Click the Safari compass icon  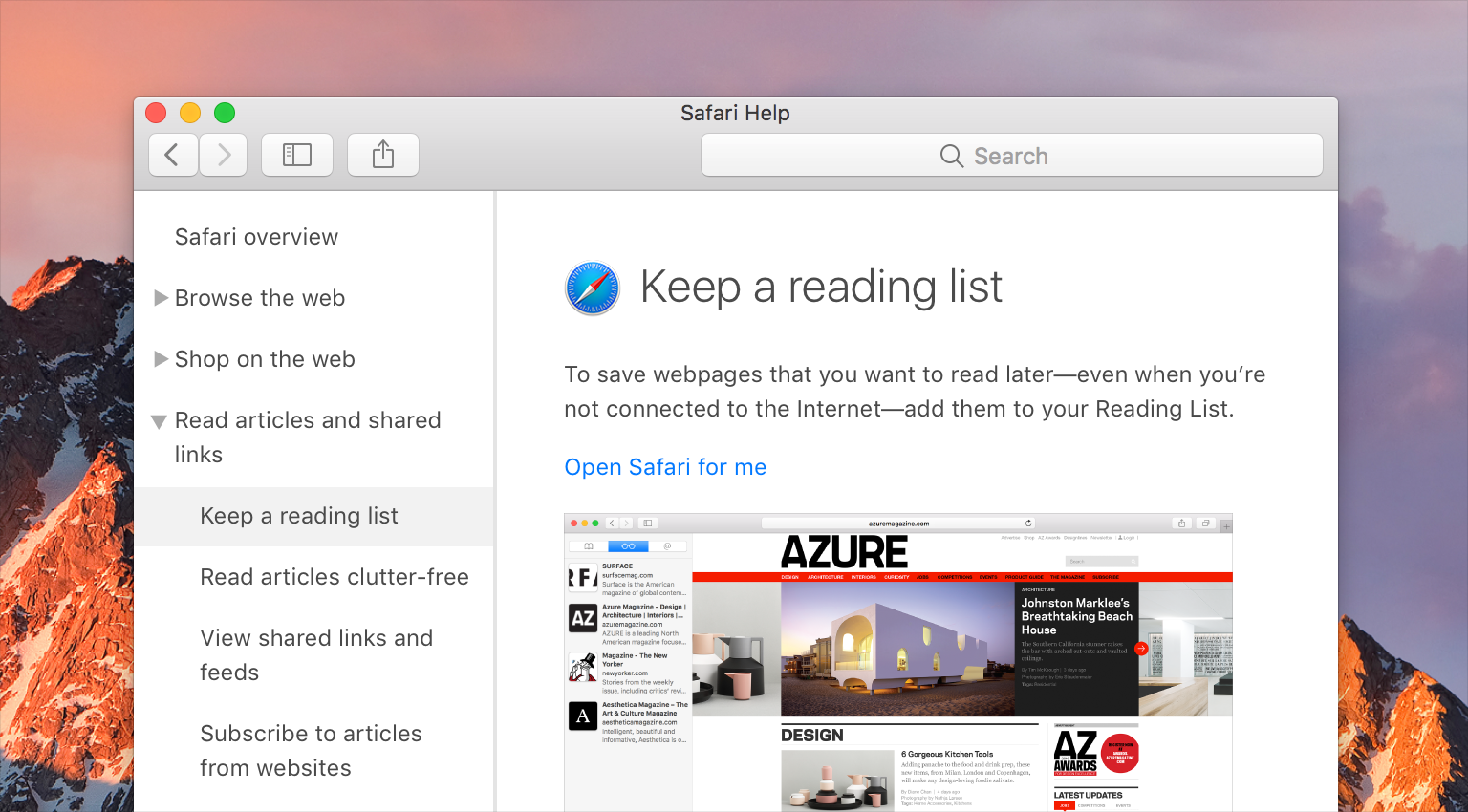point(593,288)
